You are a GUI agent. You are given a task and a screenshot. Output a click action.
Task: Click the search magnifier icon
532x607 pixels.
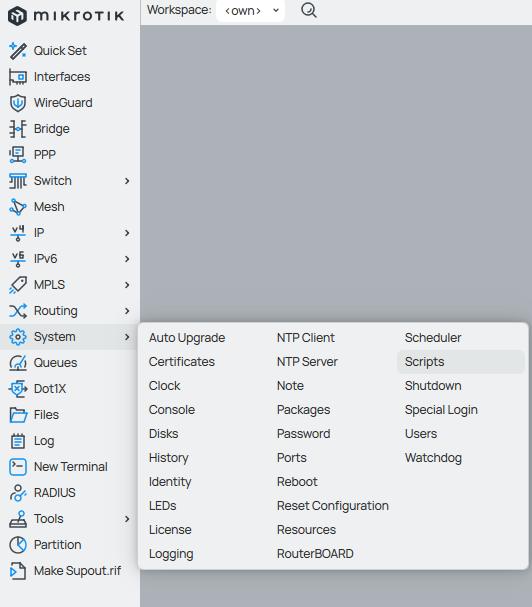309,10
